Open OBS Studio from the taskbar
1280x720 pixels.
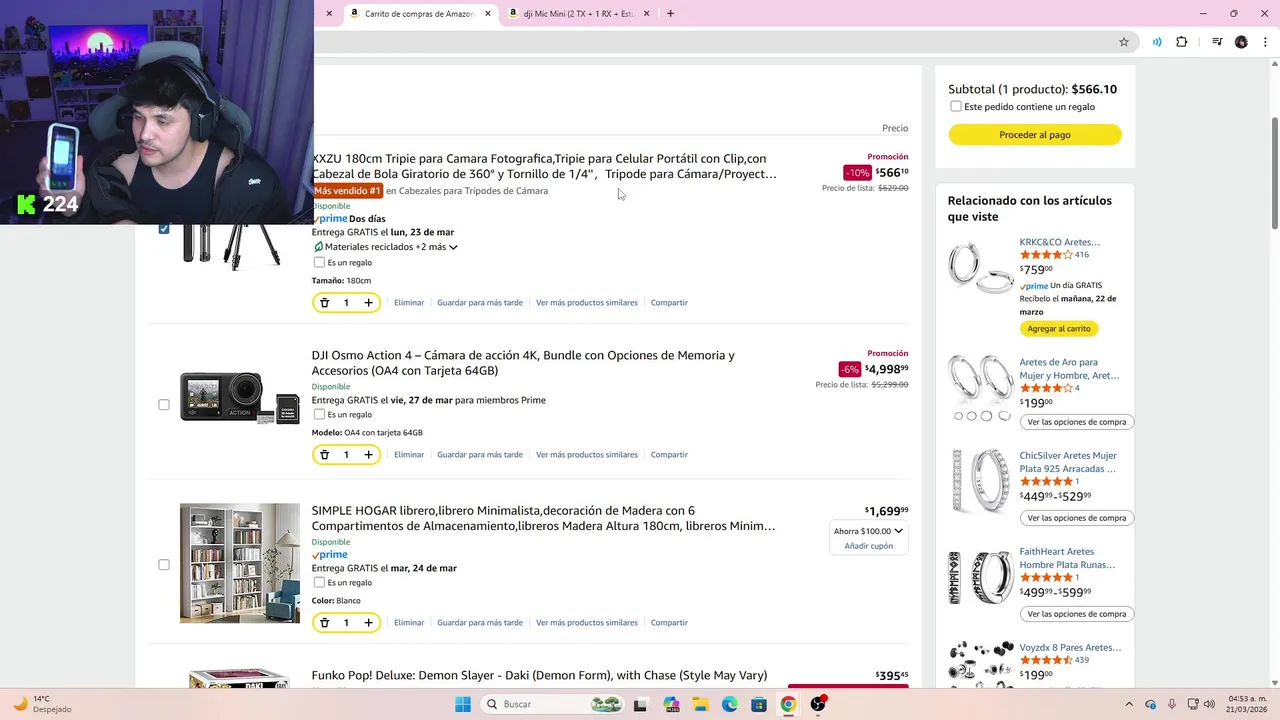pos(818,704)
